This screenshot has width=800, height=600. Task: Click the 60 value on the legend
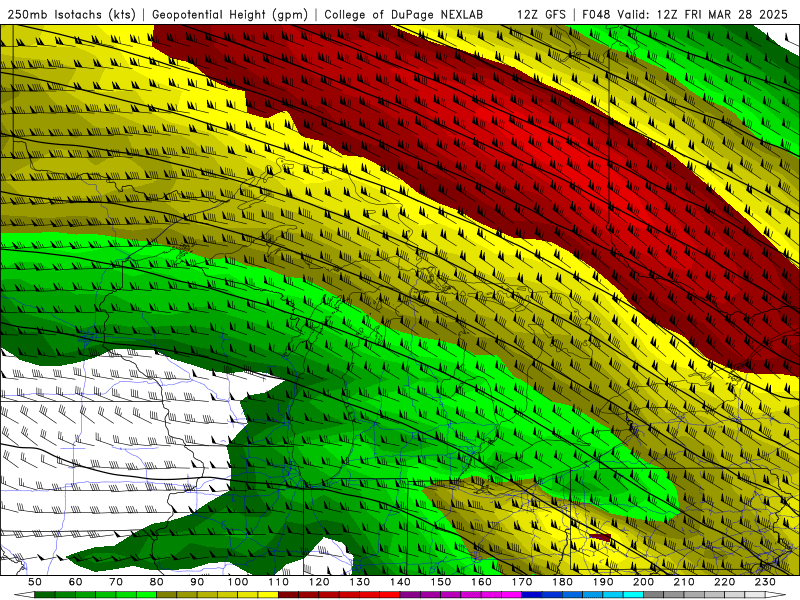click(x=75, y=582)
